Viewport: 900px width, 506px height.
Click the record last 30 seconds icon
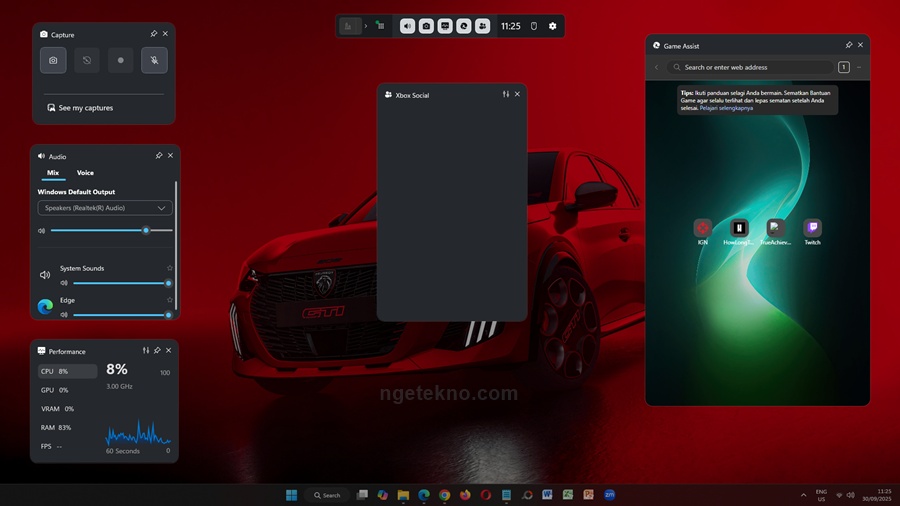[x=87, y=60]
